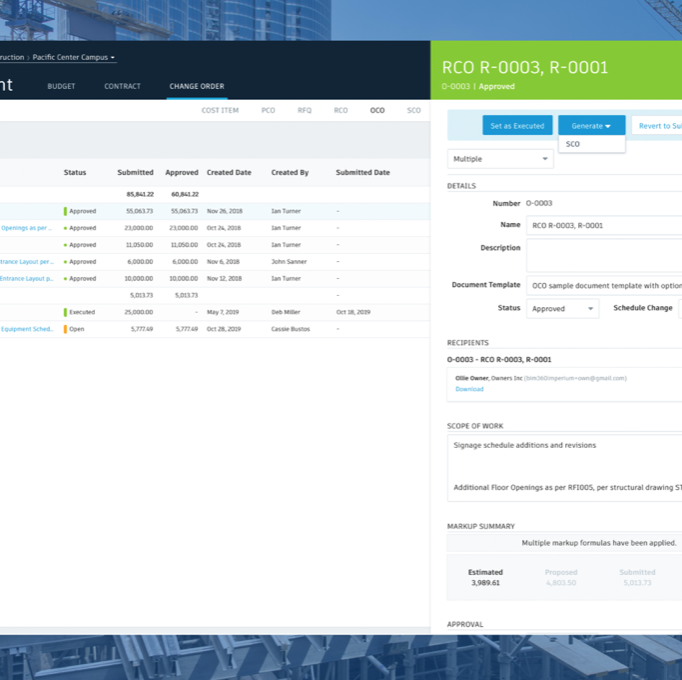Select the Executed row by Deb Miller
This screenshot has height=680, width=682.
215,312
